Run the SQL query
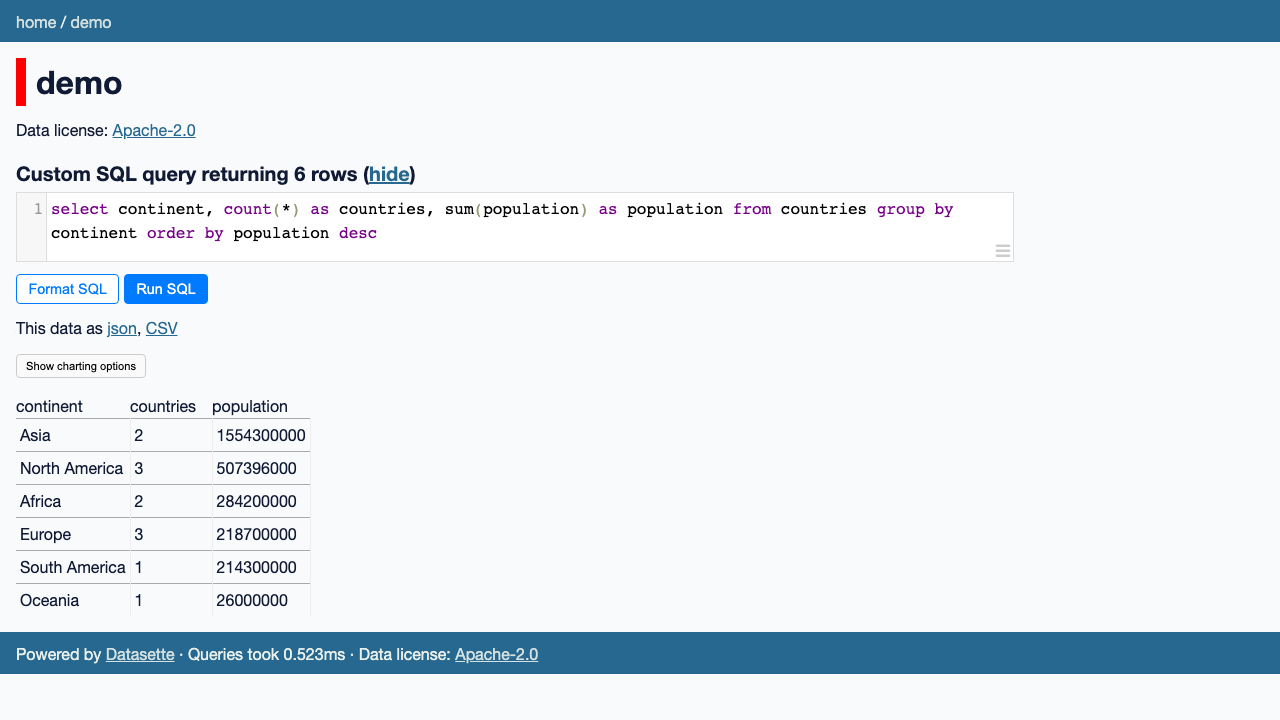This screenshot has width=1280, height=720. [166, 289]
